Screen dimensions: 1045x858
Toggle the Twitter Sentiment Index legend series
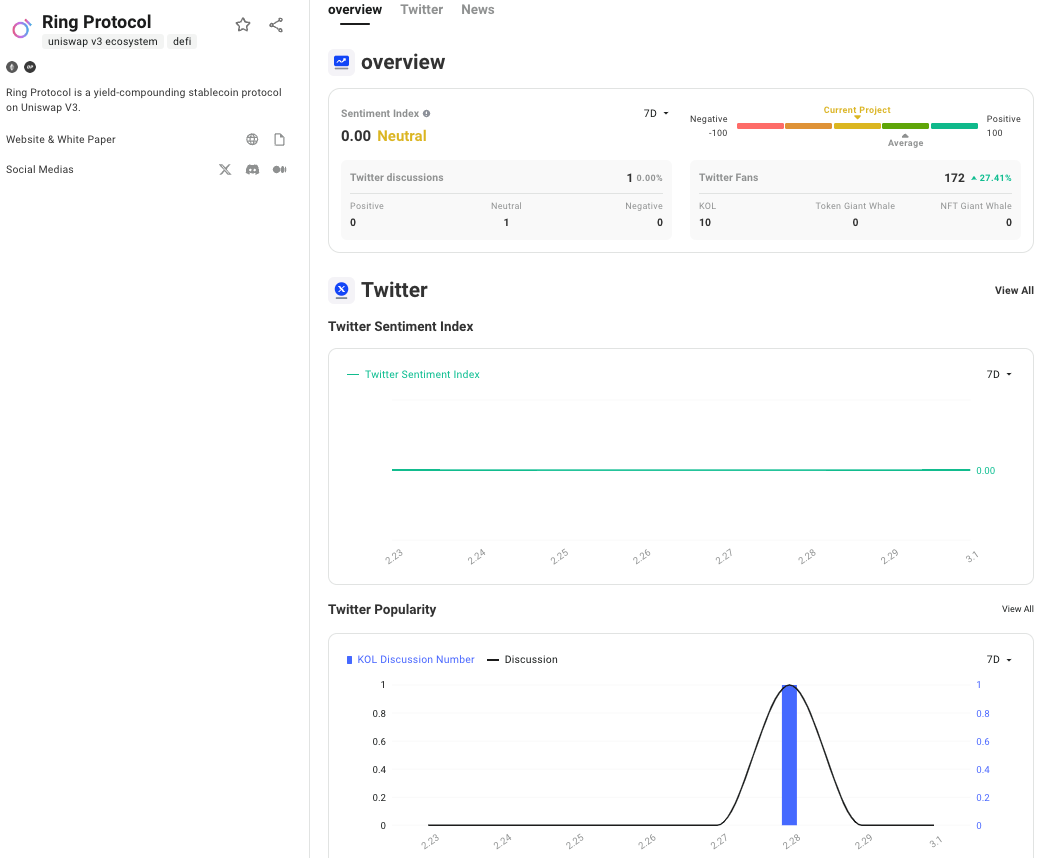click(413, 375)
